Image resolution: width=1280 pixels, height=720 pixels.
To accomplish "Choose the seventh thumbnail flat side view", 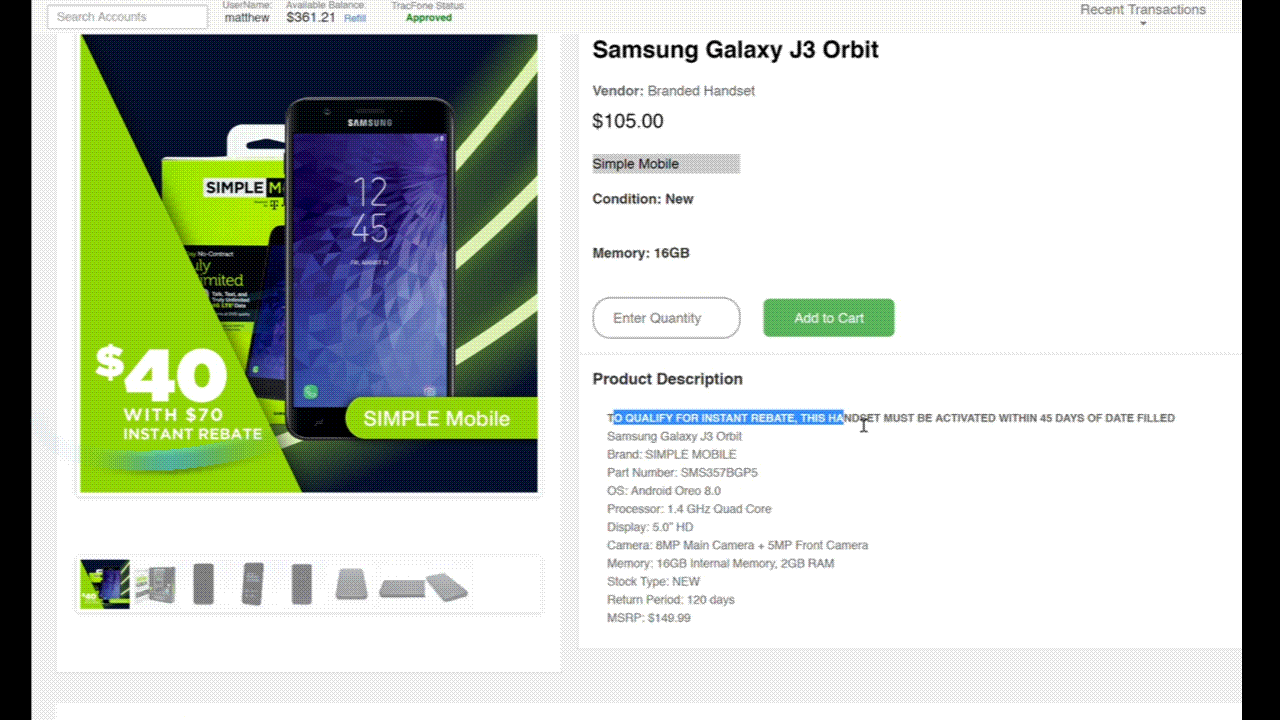I will tap(401, 588).
